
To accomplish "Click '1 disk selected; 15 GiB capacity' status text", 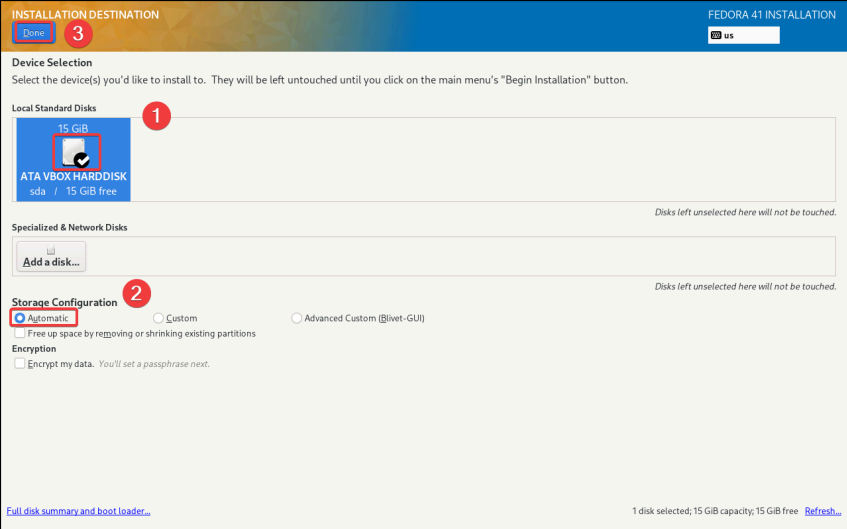I will 715,511.
